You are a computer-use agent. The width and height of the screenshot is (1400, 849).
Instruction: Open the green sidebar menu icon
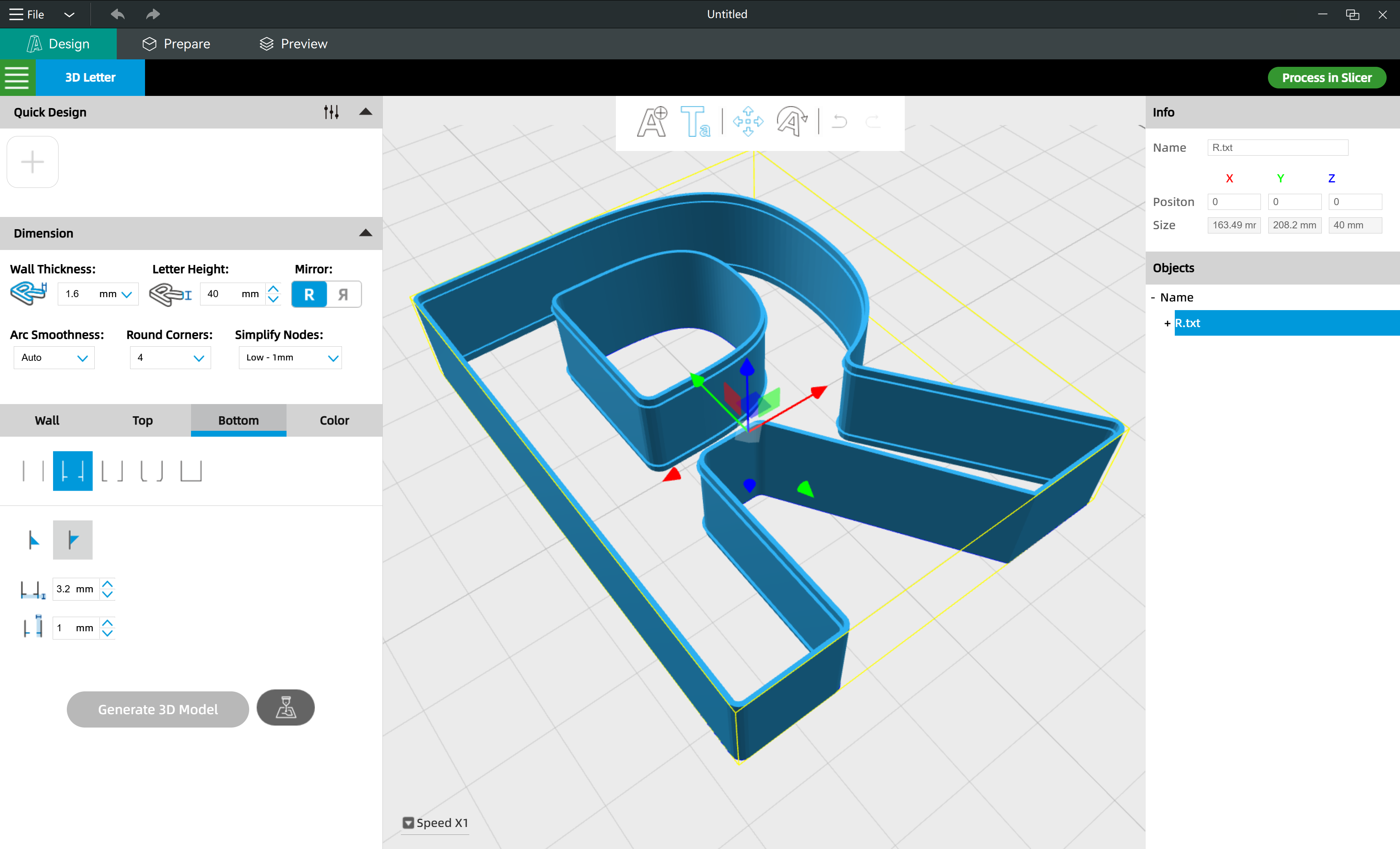click(17, 77)
